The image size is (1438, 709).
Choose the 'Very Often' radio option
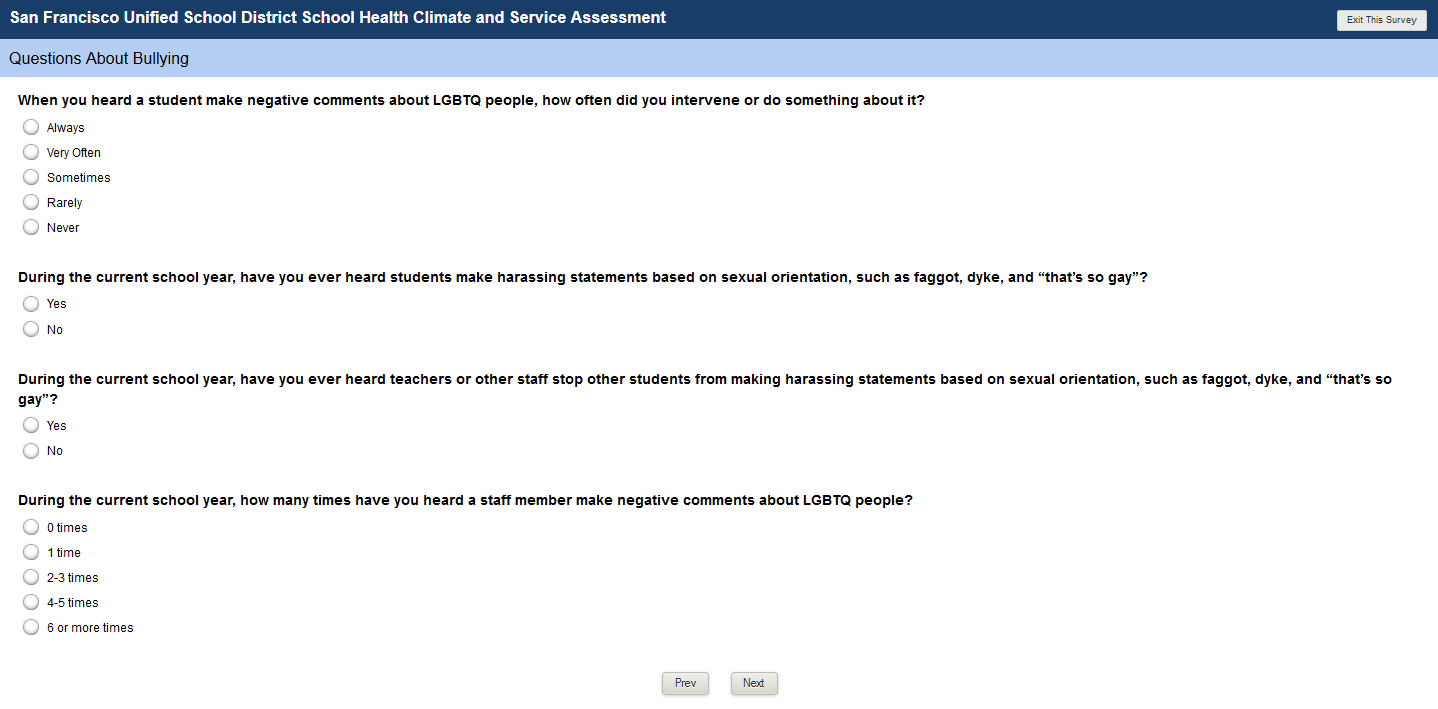31,152
